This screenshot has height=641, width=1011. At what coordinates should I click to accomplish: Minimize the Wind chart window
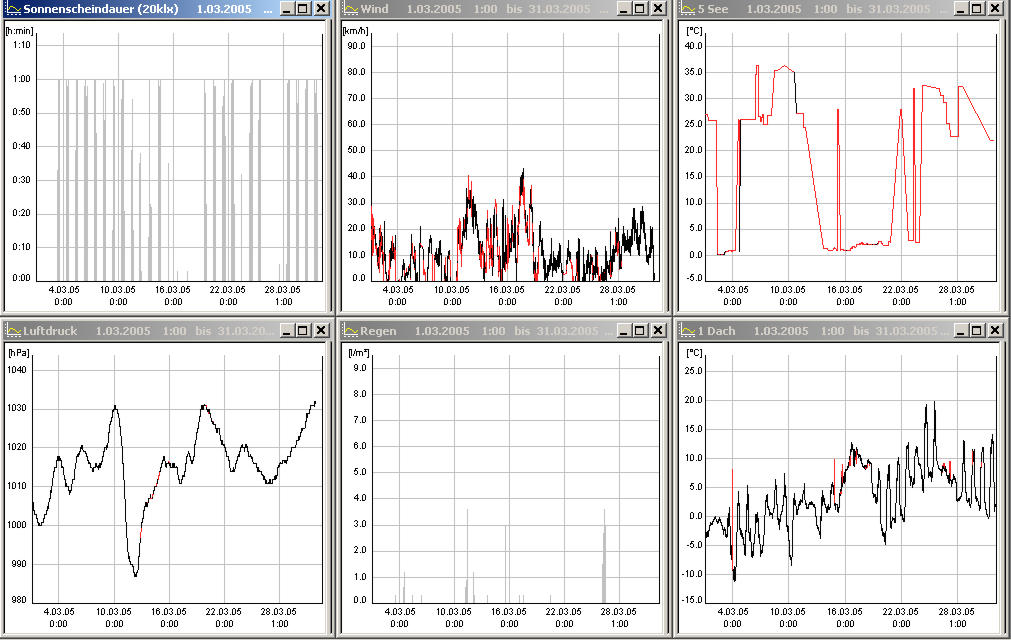pos(623,9)
